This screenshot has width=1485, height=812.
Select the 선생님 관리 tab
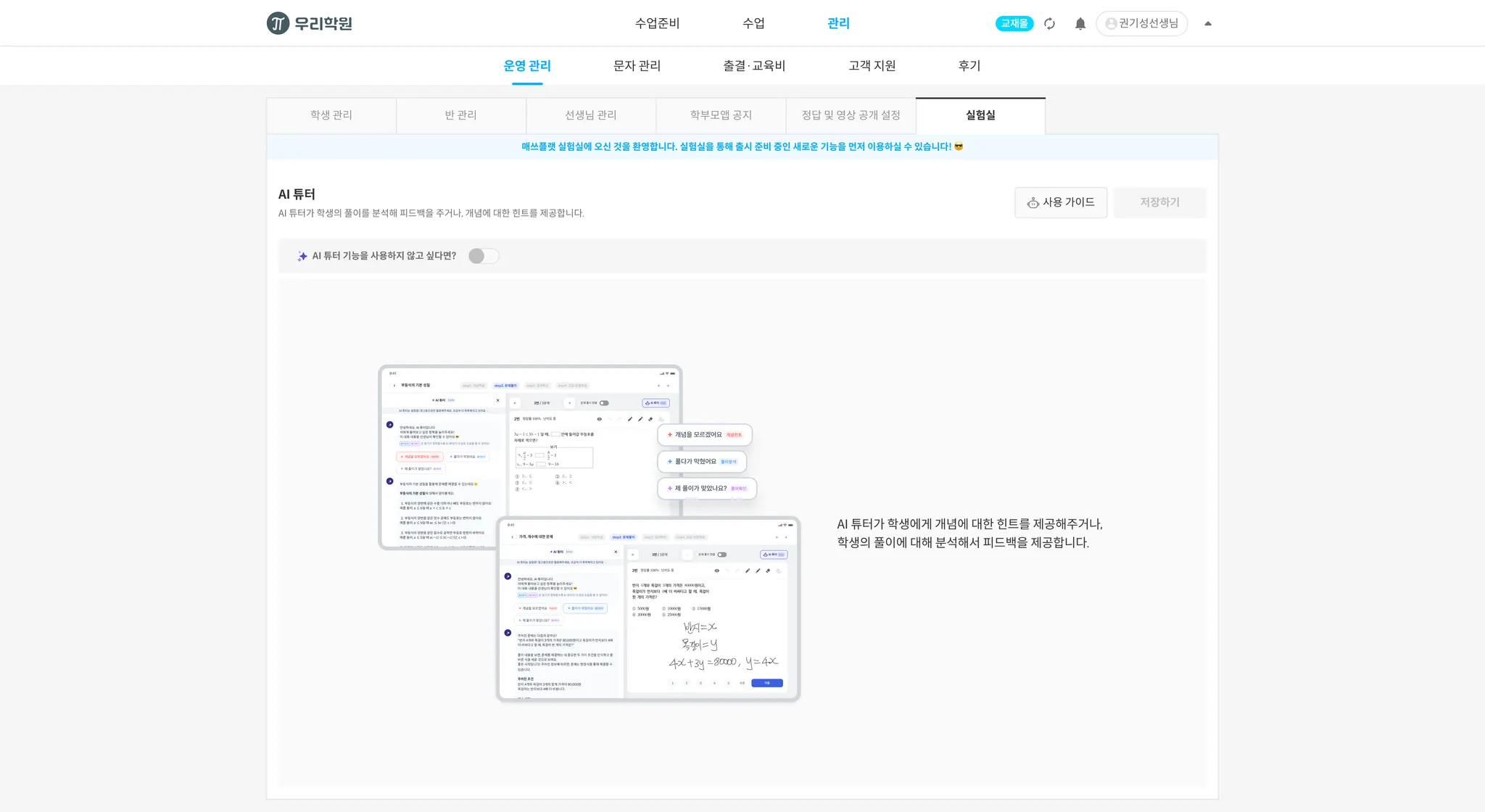click(x=590, y=115)
